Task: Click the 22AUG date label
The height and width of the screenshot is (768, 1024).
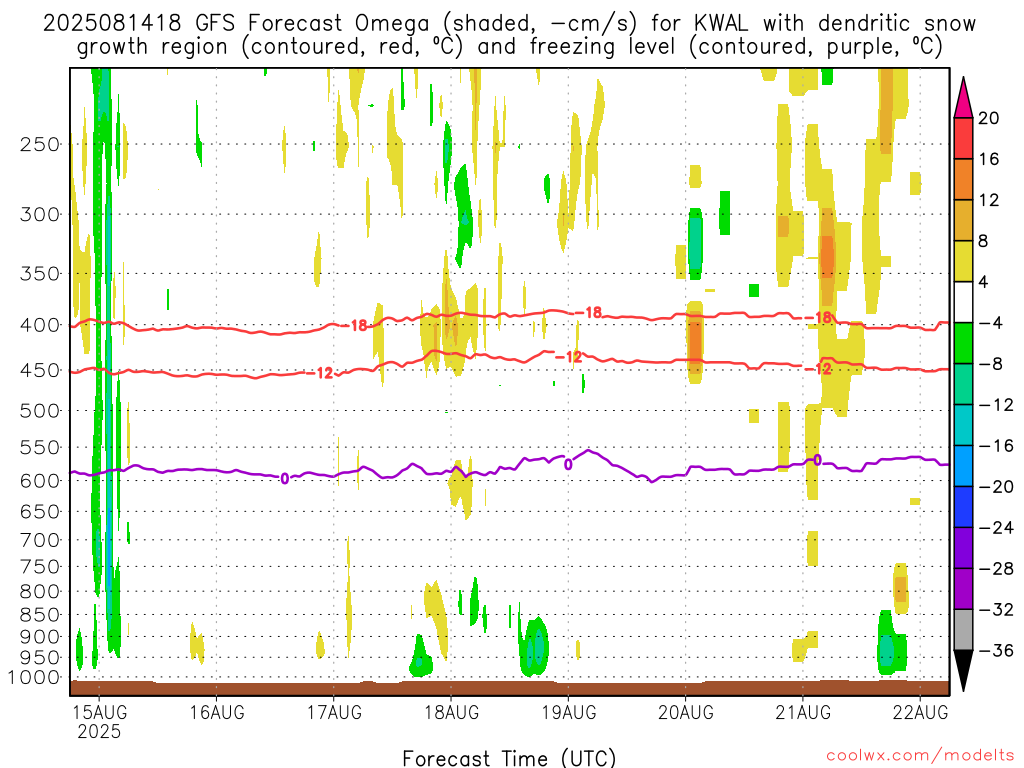Action: coord(920,712)
